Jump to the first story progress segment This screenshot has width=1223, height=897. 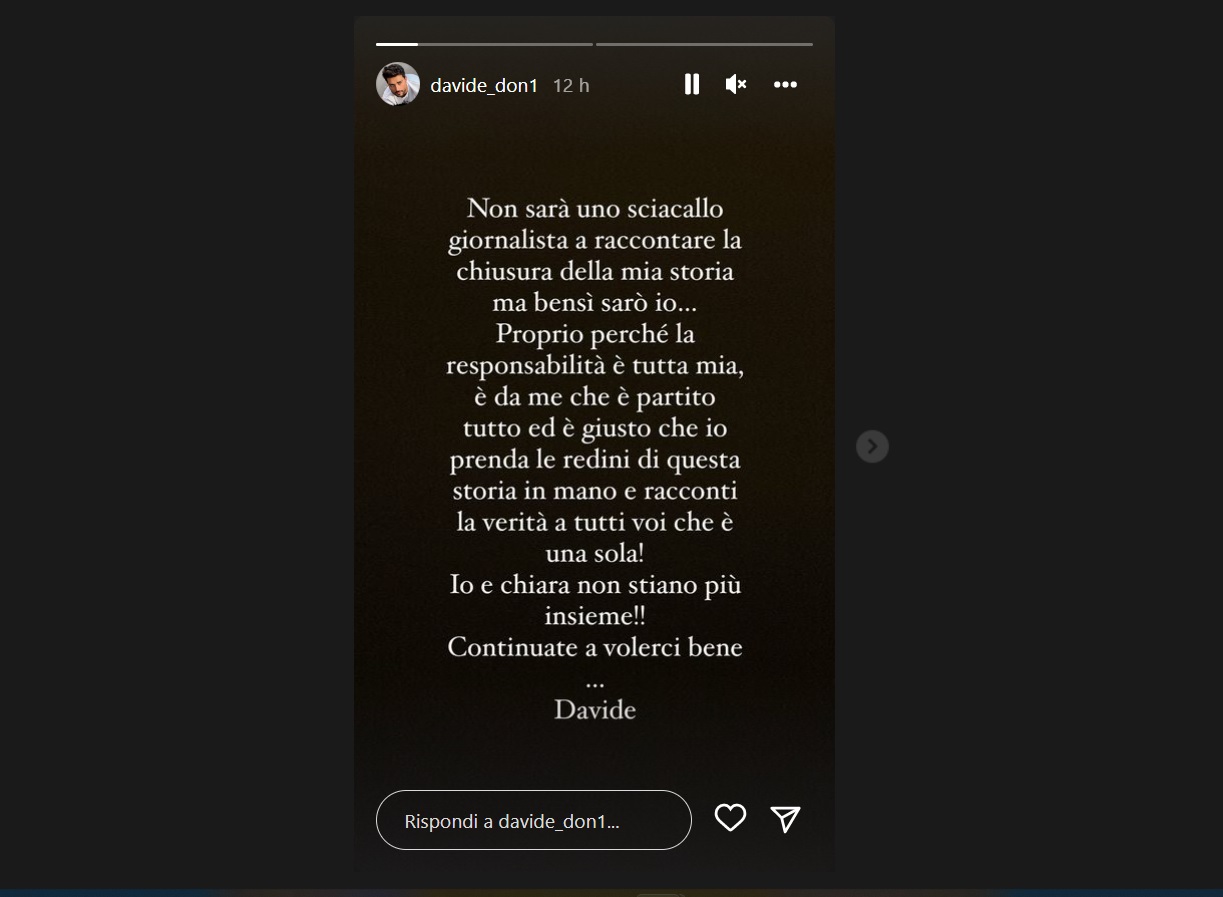tap(484, 44)
